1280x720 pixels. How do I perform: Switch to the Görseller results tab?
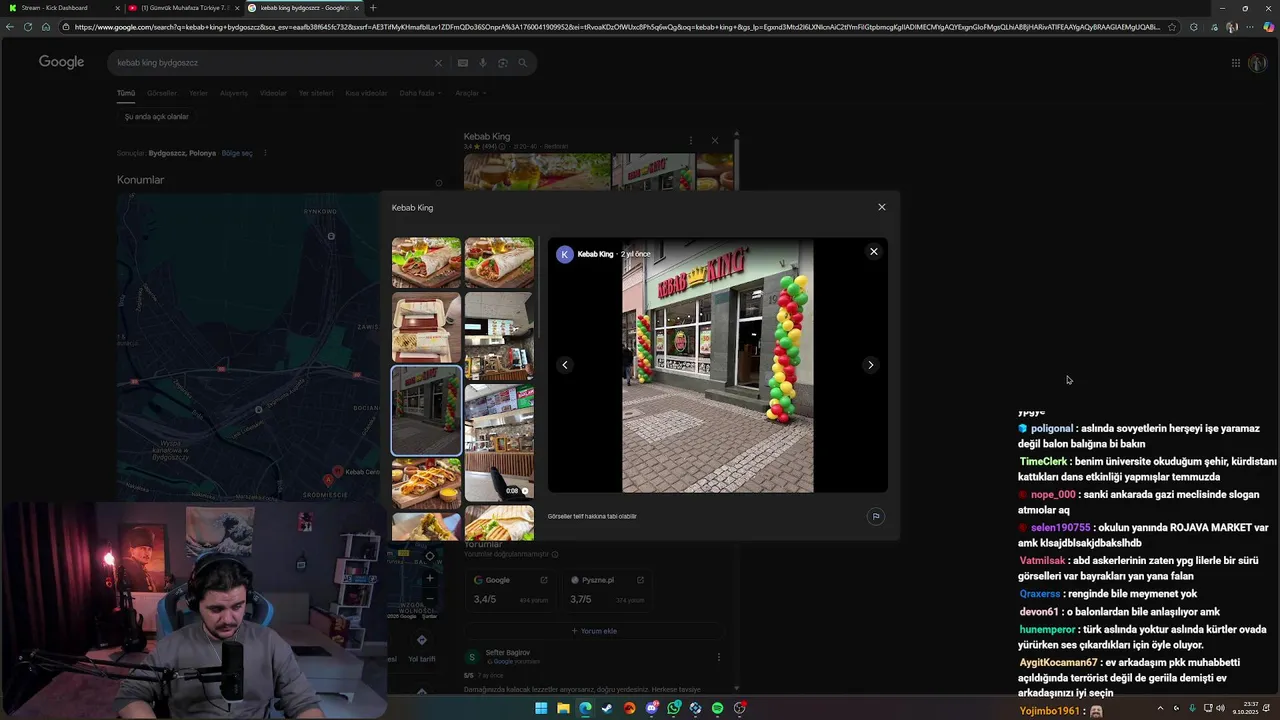(x=161, y=93)
